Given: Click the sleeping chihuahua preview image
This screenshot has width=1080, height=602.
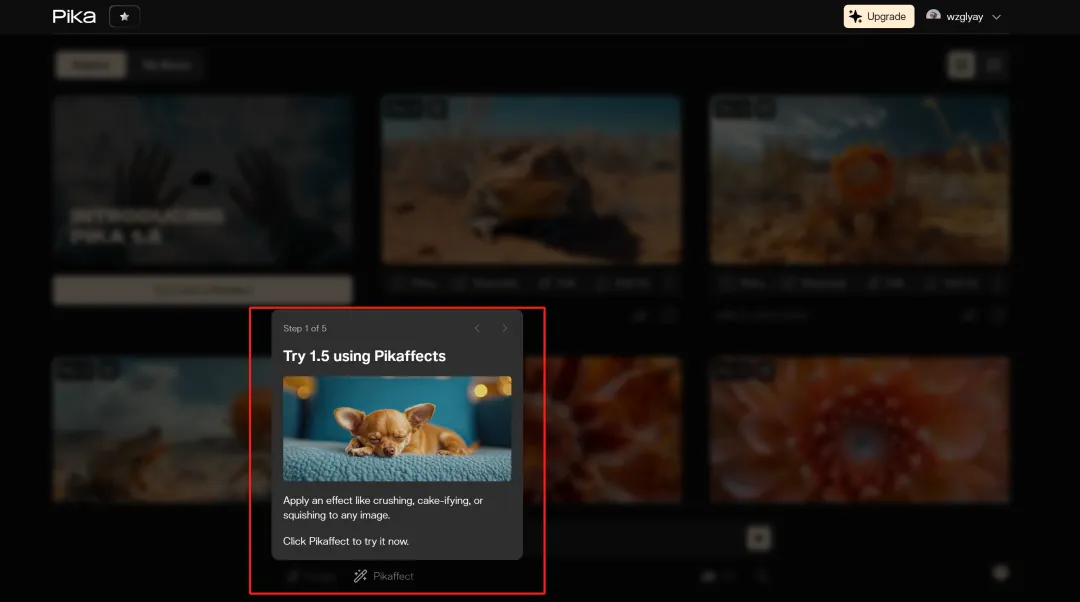Looking at the screenshot, I should pos(397,428).
